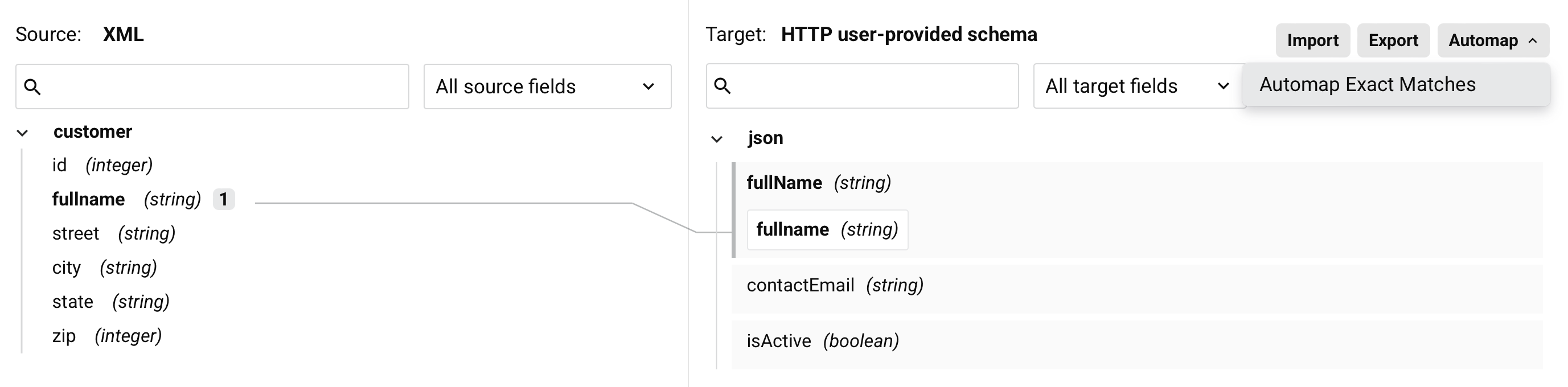Open the All source fields dropdown
The height and width of the screenshot is (387, 1568).
click(x=547, y=87)
